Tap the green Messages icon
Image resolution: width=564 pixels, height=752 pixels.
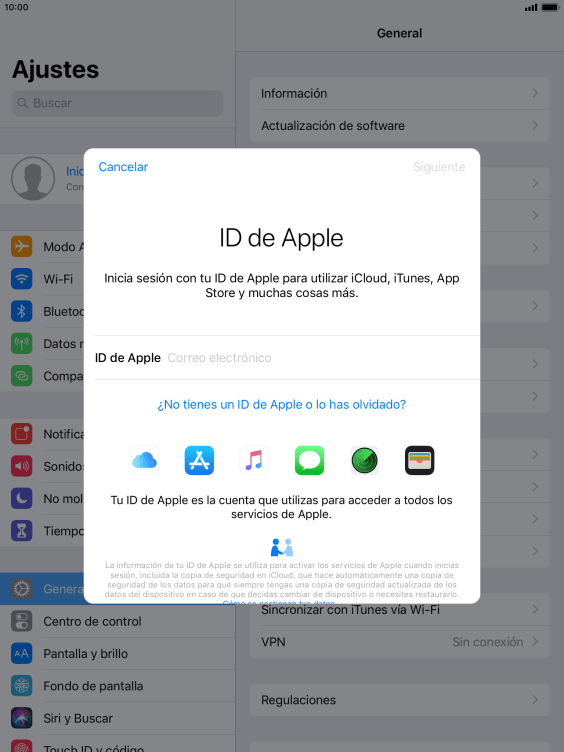pos(309,460)
